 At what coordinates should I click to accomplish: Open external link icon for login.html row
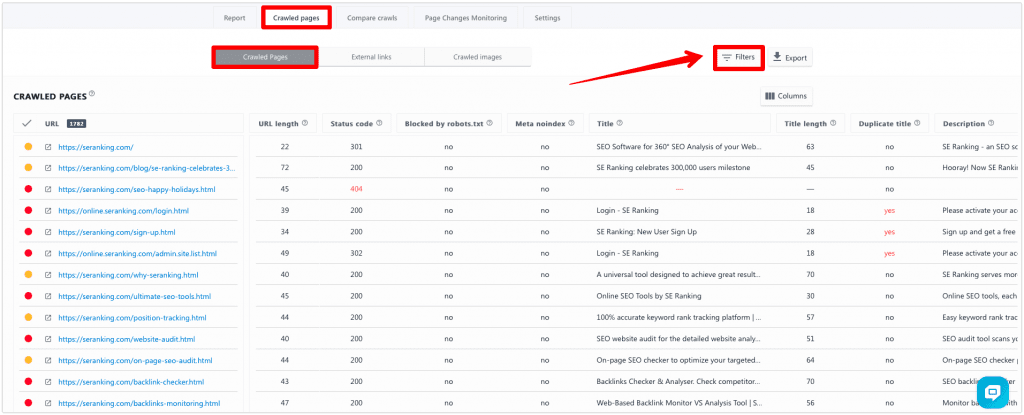pos(48,211)
